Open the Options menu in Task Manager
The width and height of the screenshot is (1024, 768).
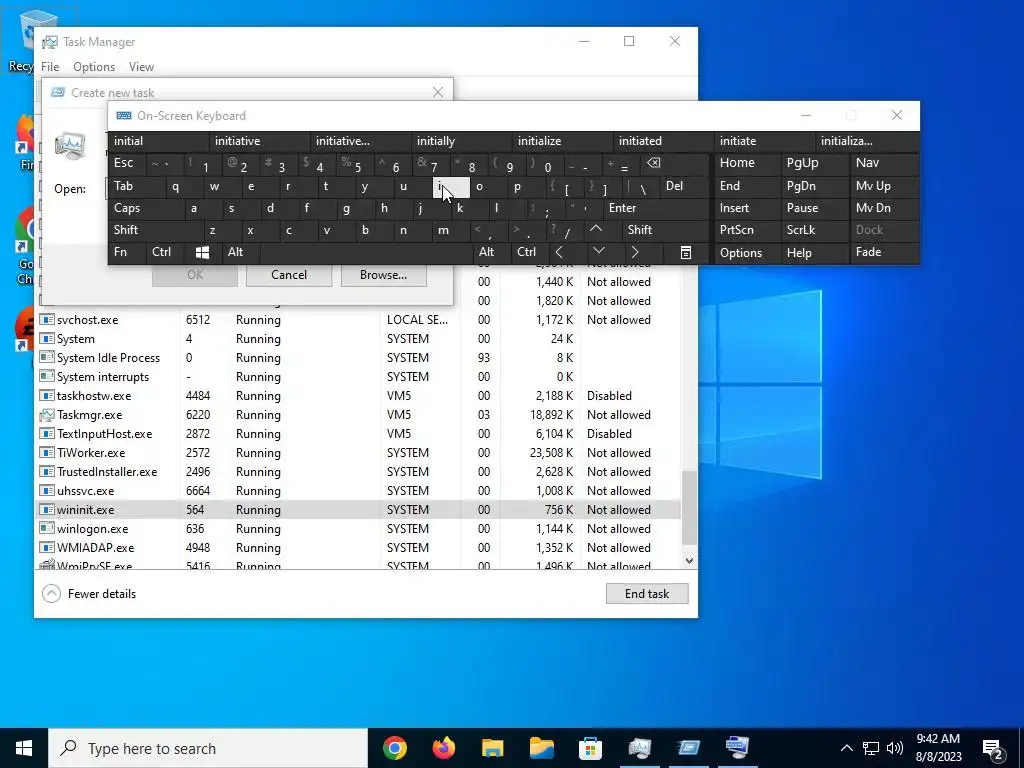(94, 67)
